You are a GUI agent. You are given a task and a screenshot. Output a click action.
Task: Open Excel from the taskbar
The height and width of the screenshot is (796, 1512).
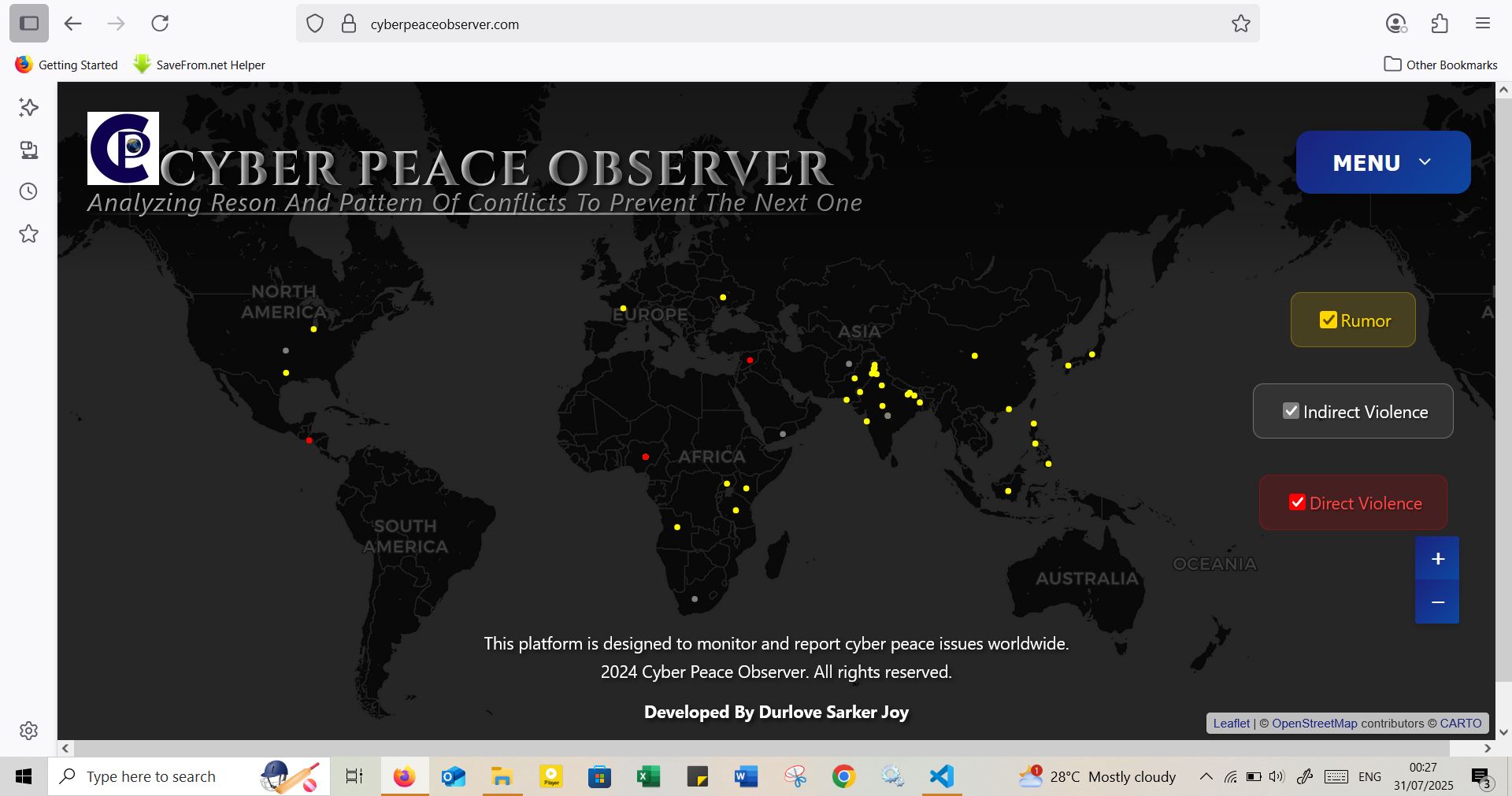coord(649,776)
